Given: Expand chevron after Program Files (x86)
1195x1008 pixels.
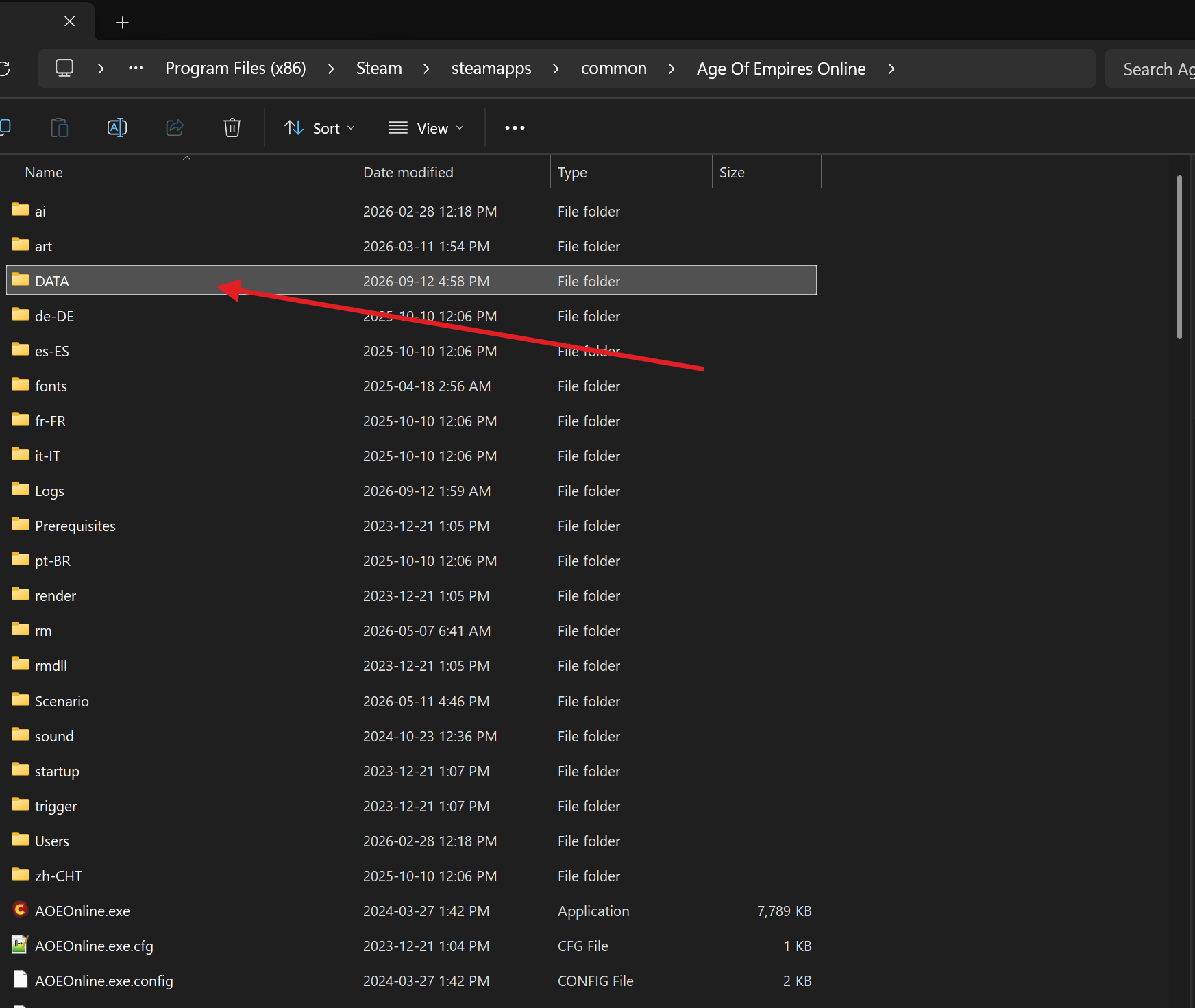Looking at the screenshot, I should [331, 69].
